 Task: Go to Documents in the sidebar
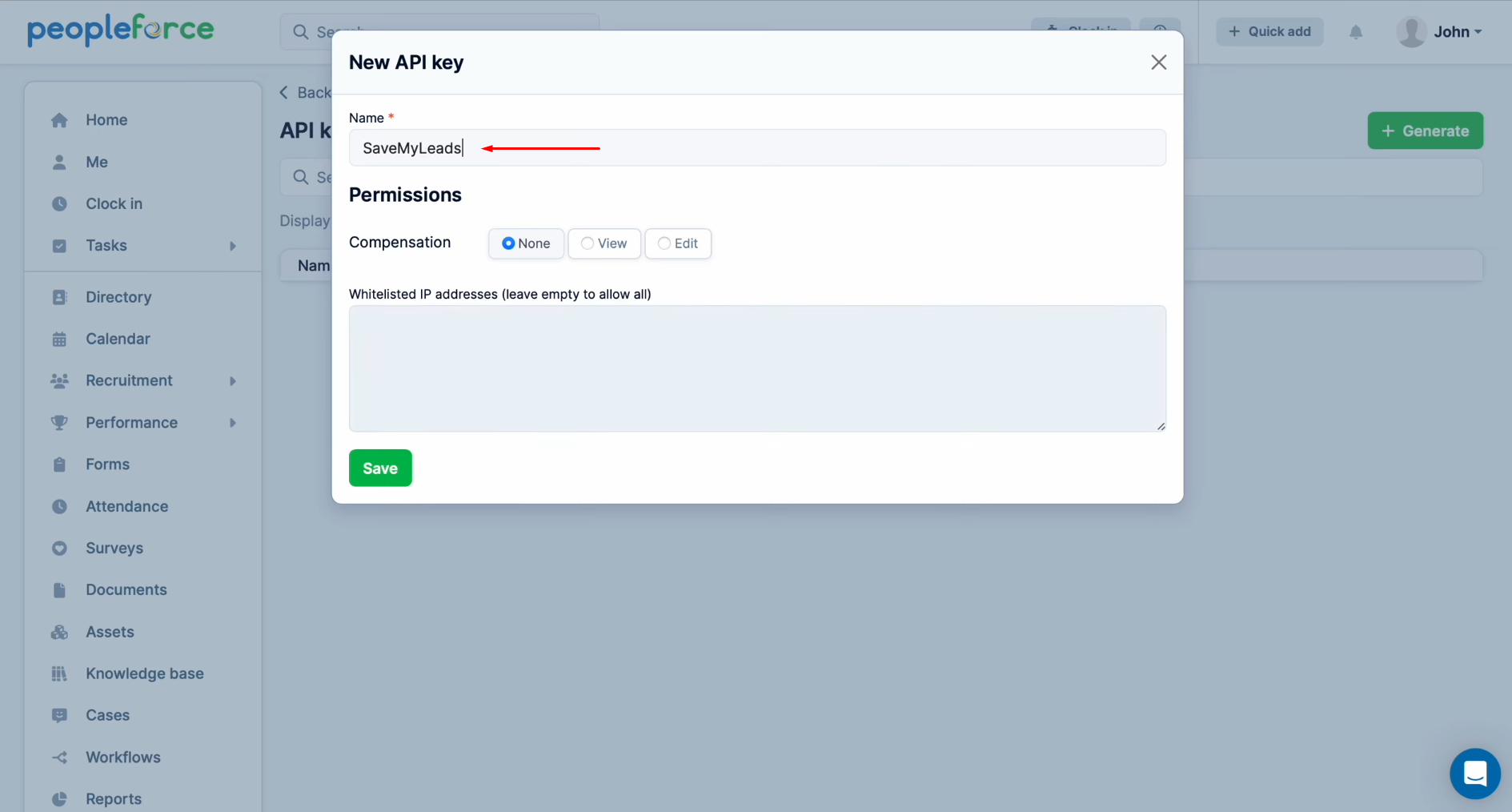pyautogui.click(x=126, y=590)
